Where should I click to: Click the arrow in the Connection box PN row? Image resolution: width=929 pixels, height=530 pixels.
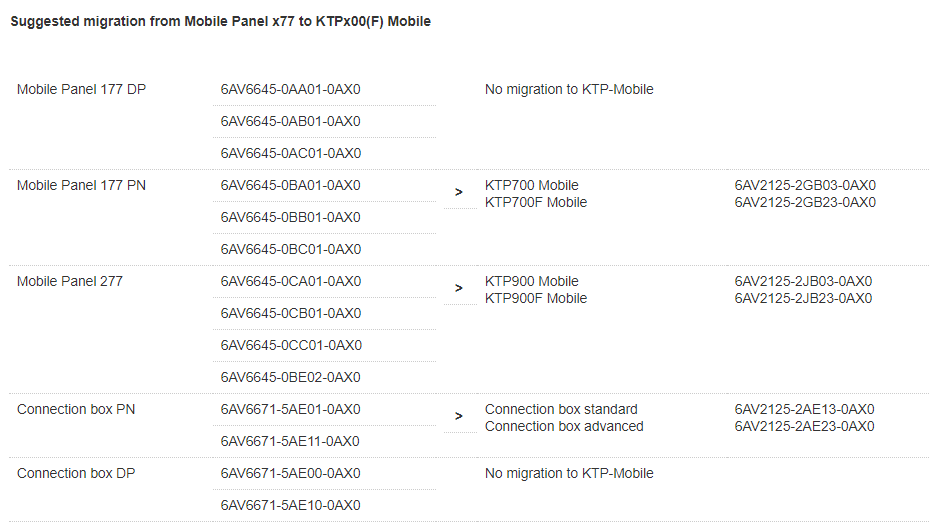[459, 416]
